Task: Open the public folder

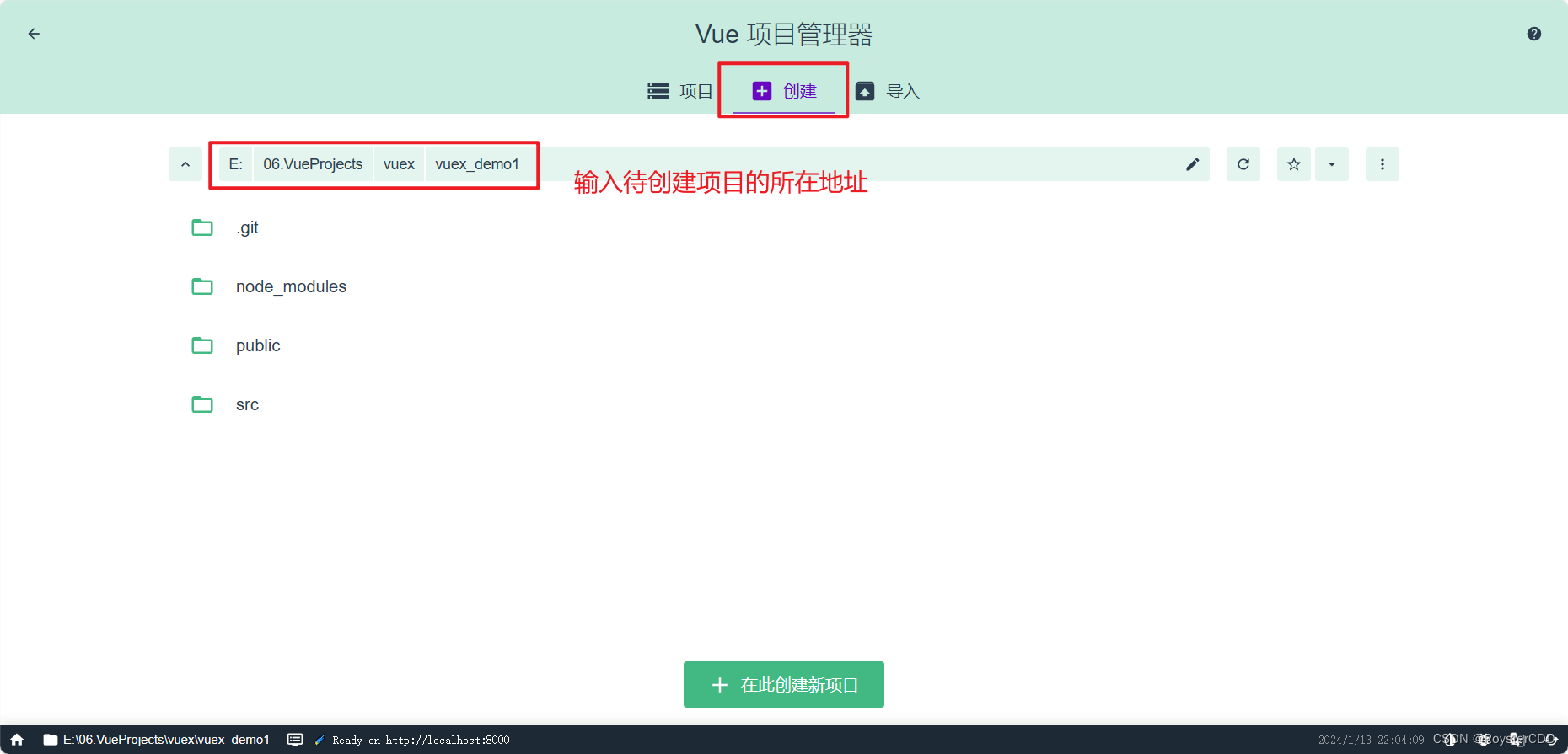Action: 784,345
